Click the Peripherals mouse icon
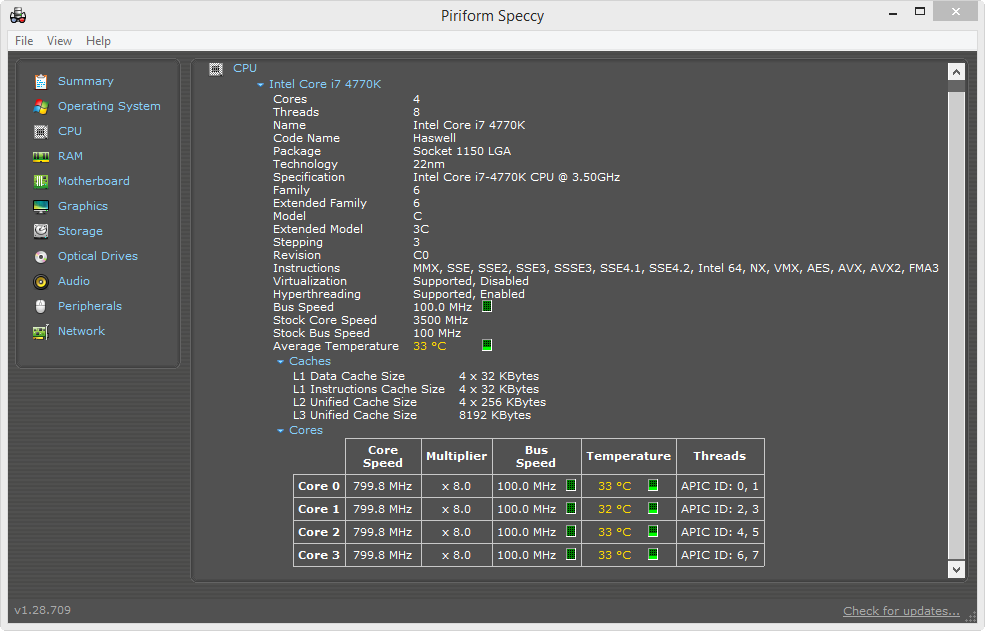Image resolution: width=985 pixels, height=631 pixels. 41,307
